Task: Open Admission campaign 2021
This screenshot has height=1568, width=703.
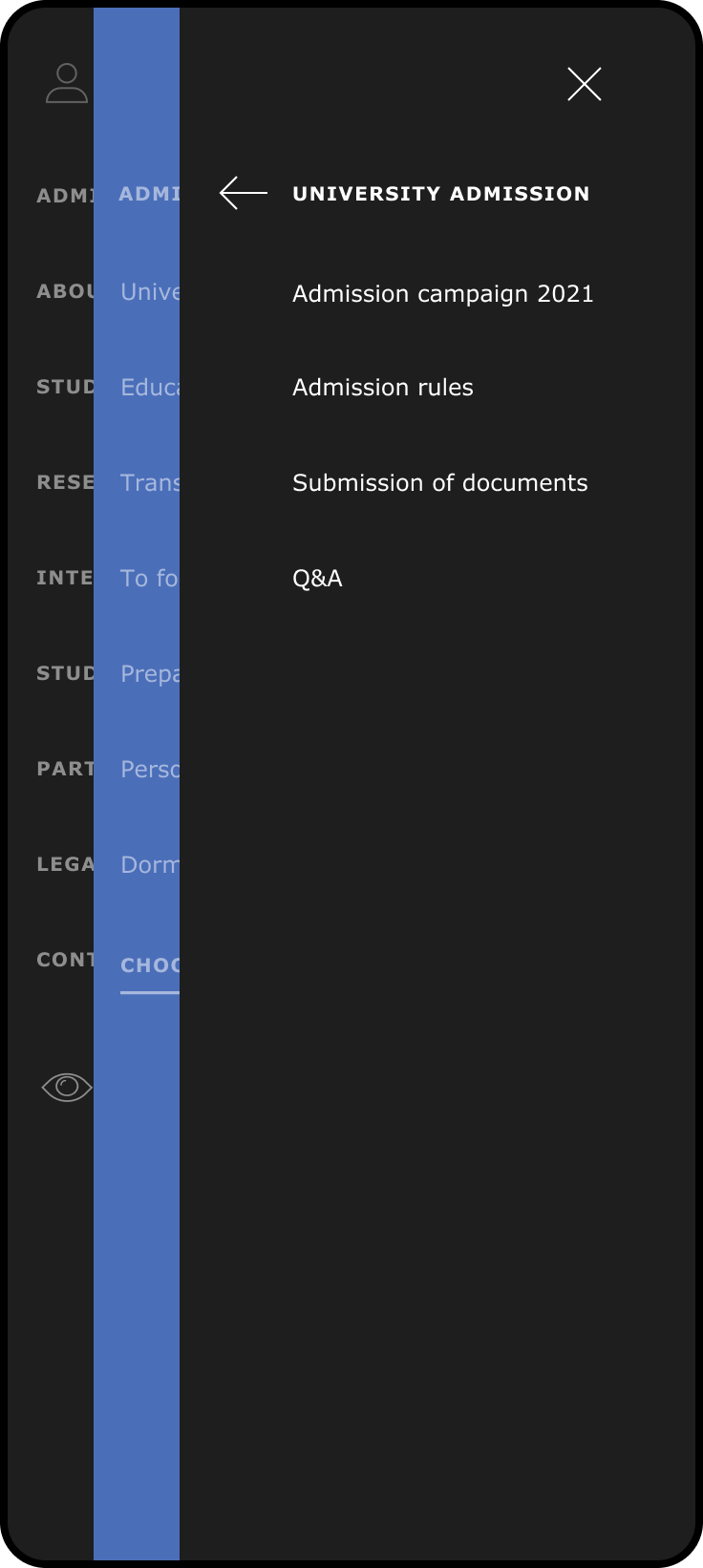Action: (x=442, y=293)
